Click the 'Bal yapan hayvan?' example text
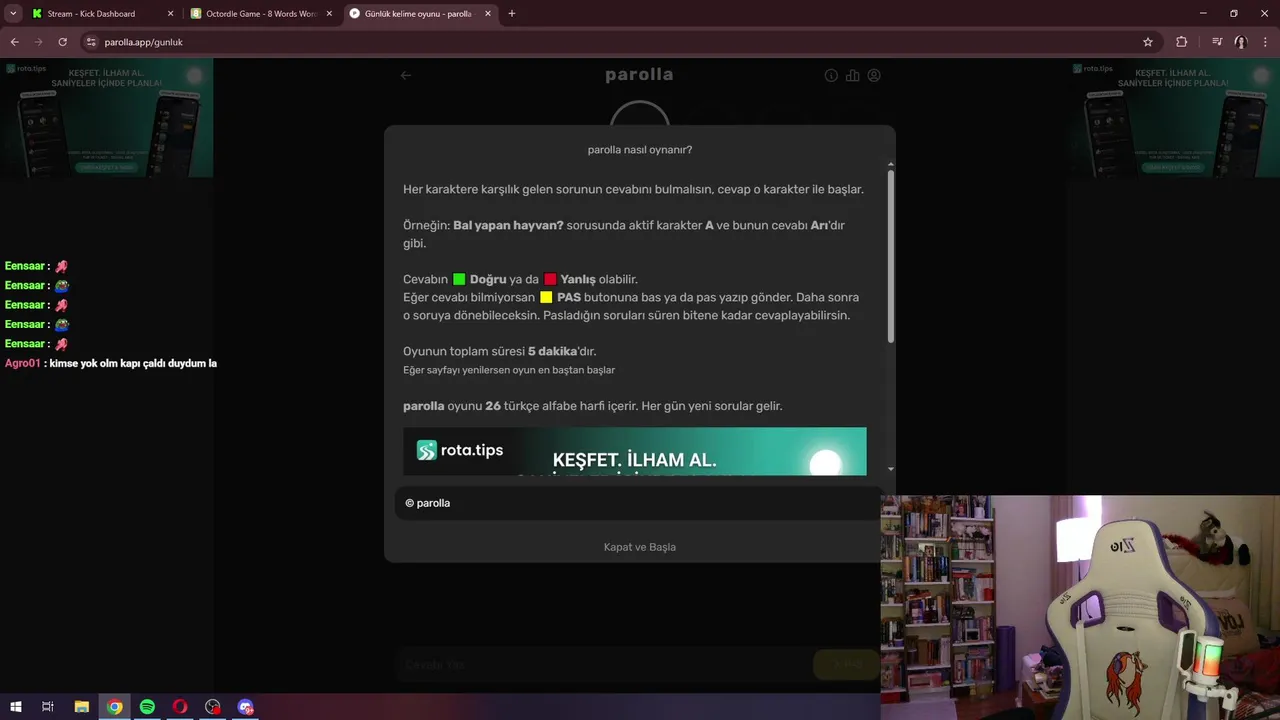The width and height of the screenshot is (1280, 720). (x=508, y=225)
